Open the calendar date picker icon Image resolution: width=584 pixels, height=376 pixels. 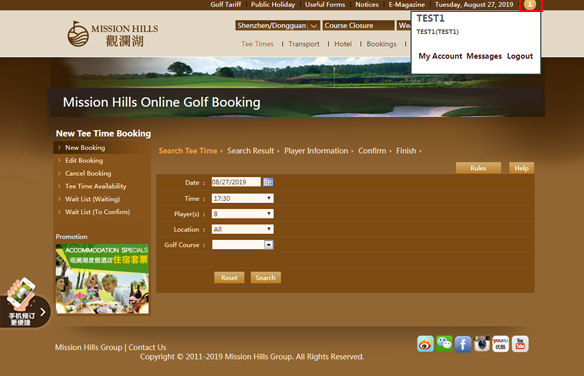(268, 182)
